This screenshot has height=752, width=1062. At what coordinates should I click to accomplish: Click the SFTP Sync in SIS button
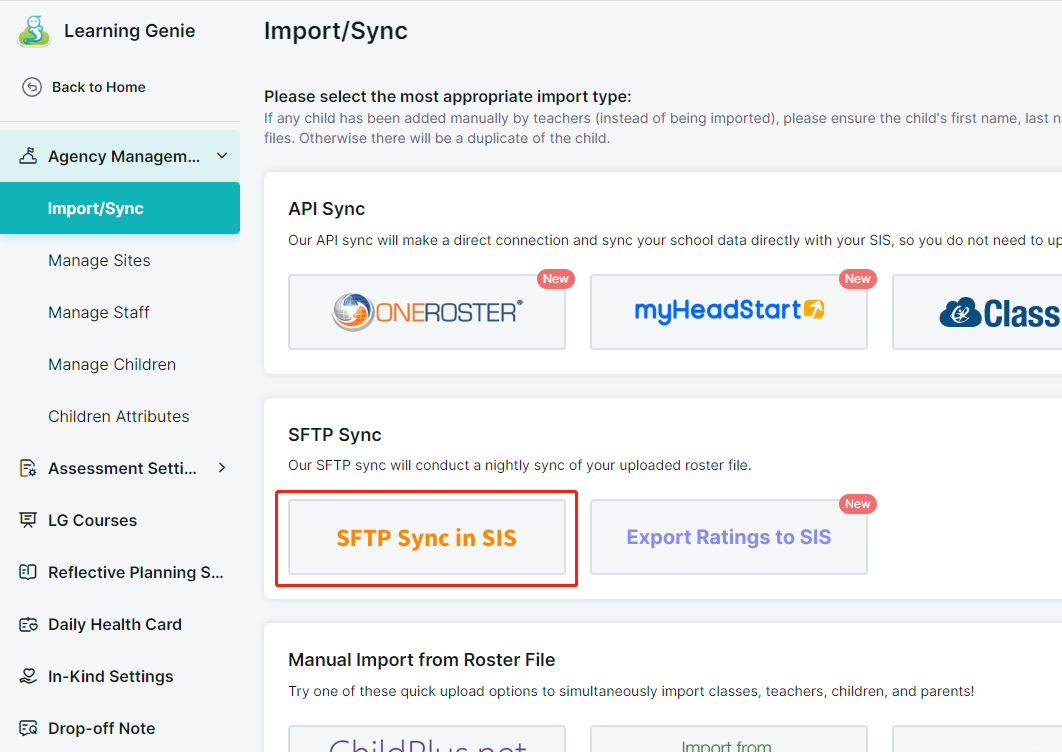pos(427,537)
